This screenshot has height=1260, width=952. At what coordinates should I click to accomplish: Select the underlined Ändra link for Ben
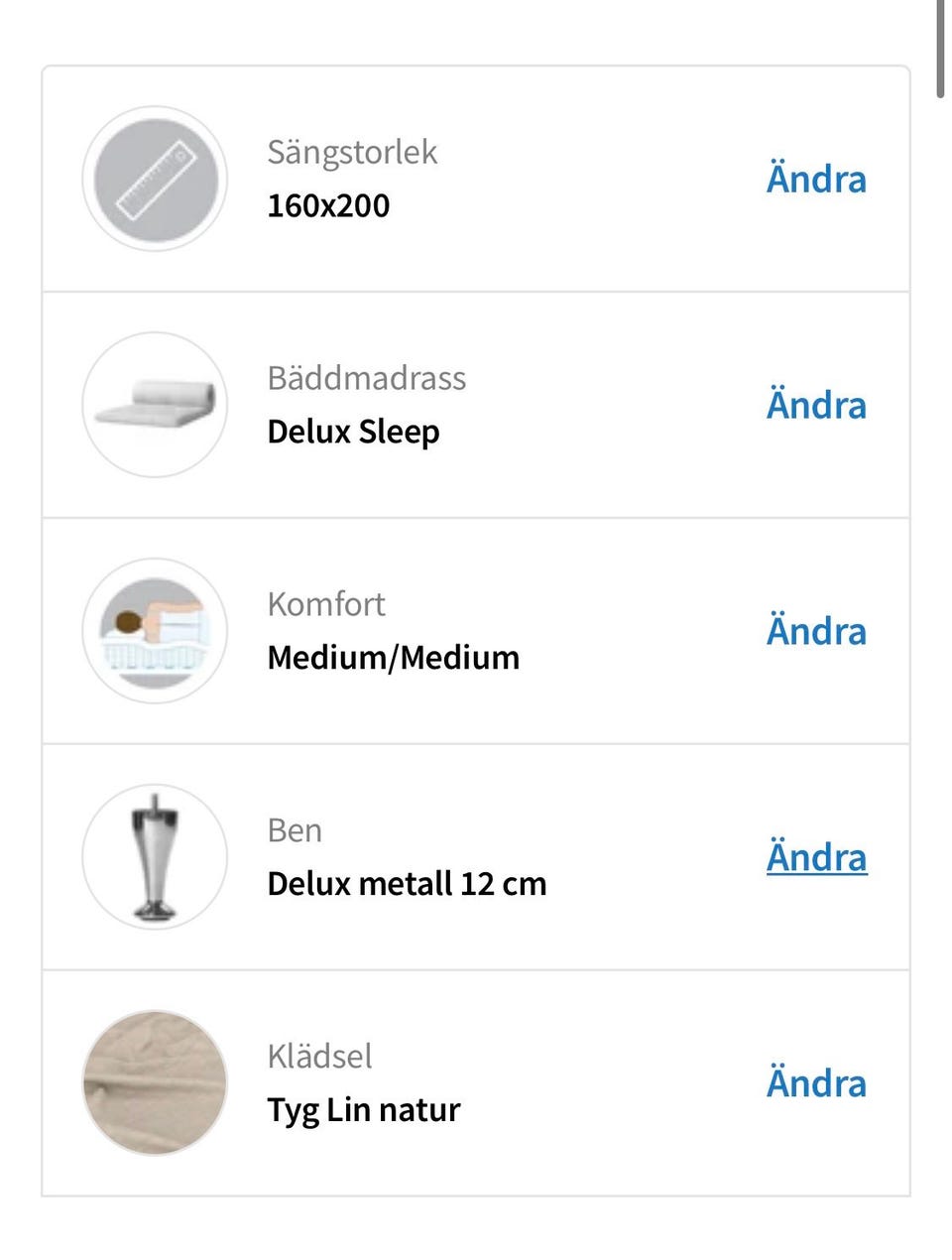(816, 858)
